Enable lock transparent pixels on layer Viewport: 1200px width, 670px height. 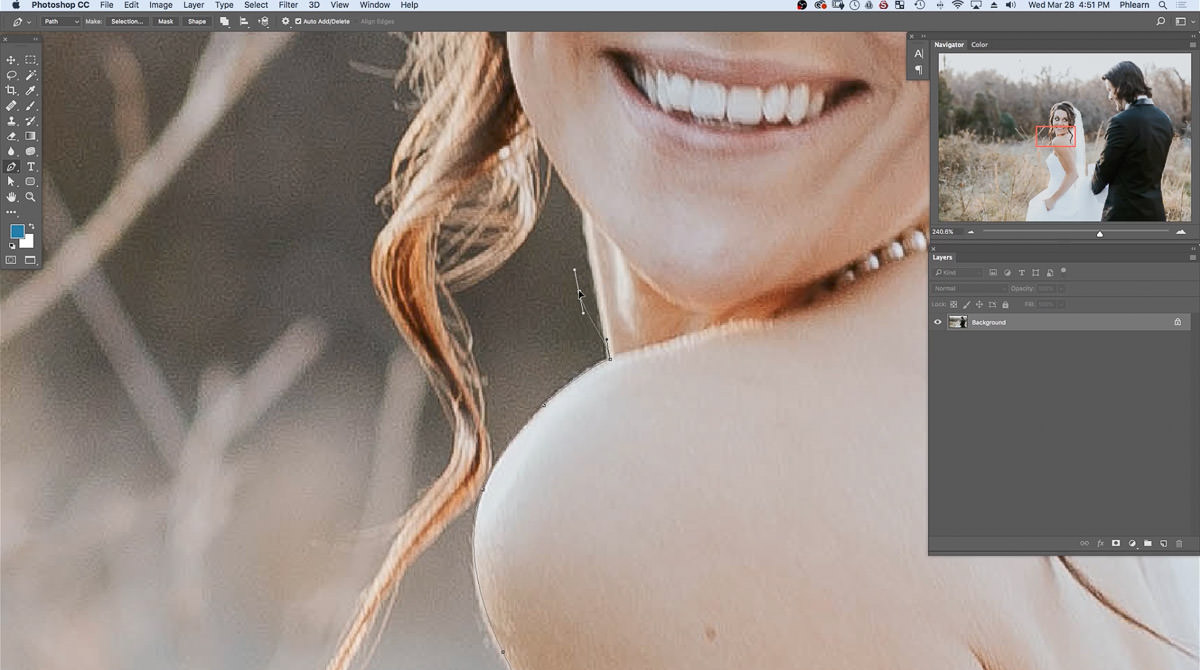point(954,304)
